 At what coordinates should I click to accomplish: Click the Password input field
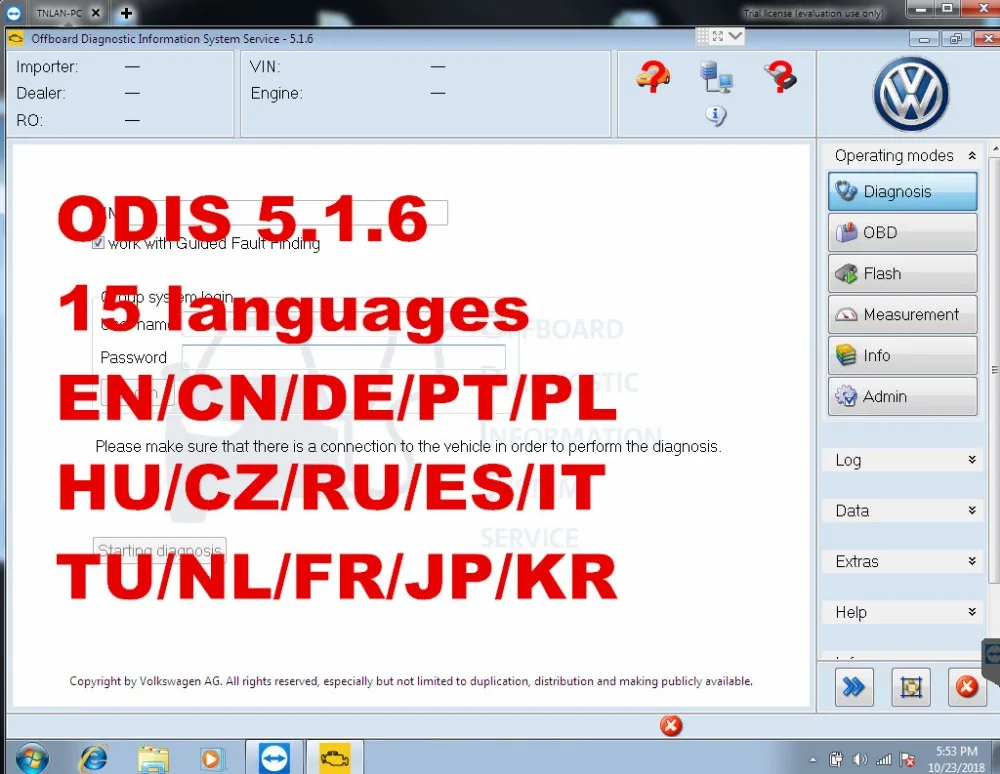pyautogui.click(x=343, y=357)
